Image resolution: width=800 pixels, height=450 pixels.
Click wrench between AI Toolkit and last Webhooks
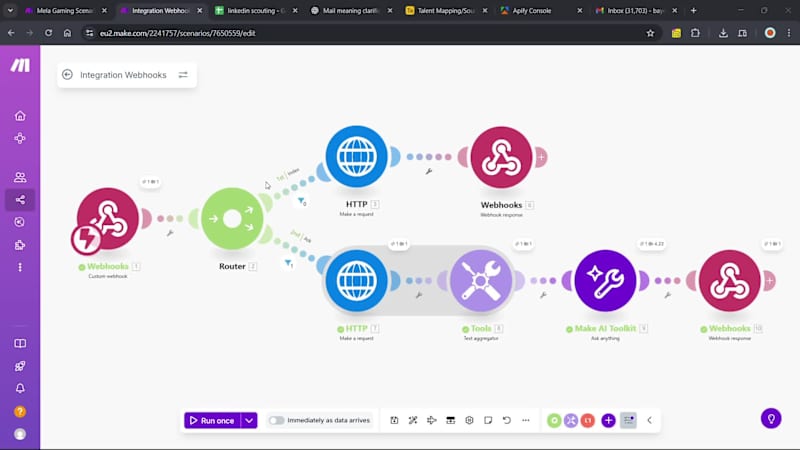click(668, 295)
